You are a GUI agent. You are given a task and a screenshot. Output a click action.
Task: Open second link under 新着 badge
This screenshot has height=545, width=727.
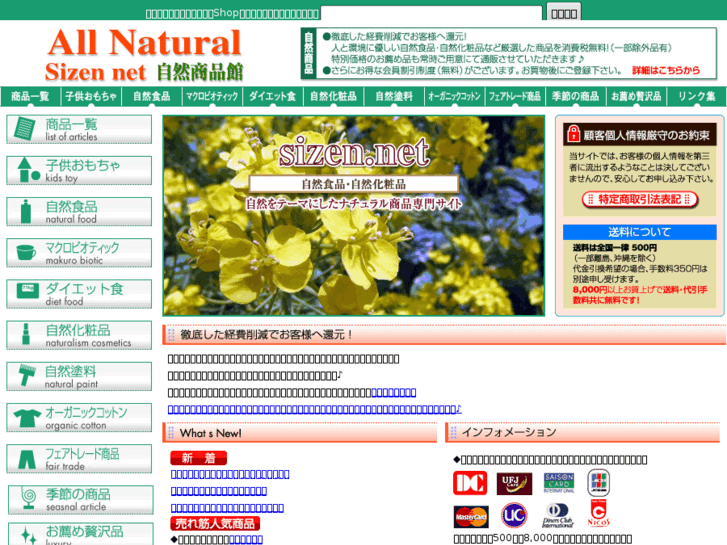219,491
